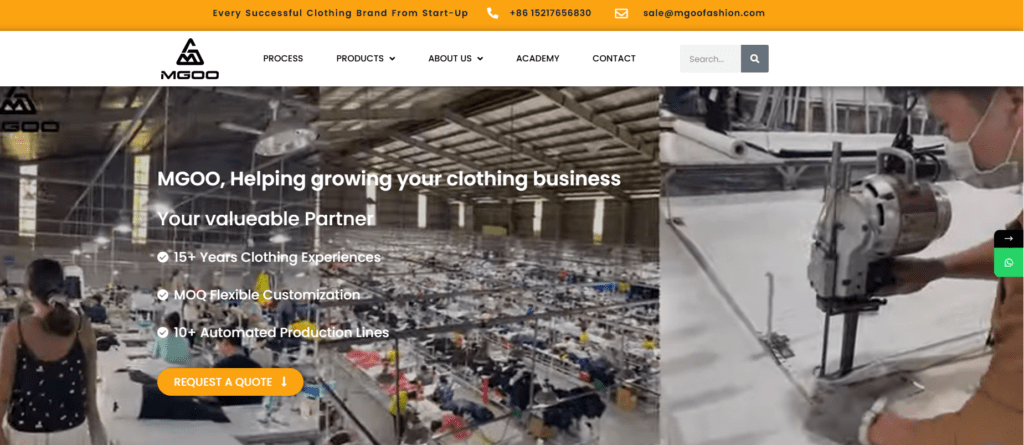
Task: Expand the ABOUT US dropdown menu
Action: click(456, 59)
